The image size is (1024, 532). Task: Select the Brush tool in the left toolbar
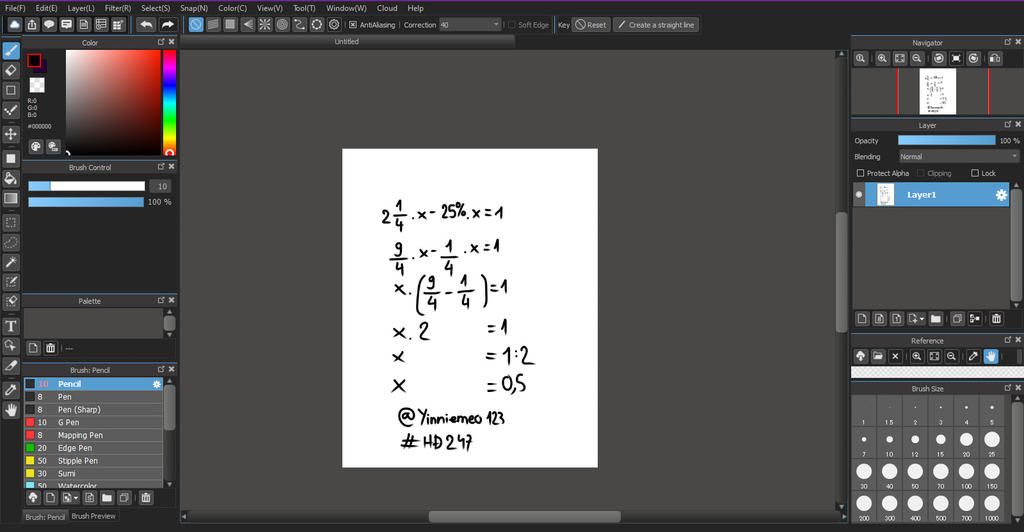pos(11,50)
